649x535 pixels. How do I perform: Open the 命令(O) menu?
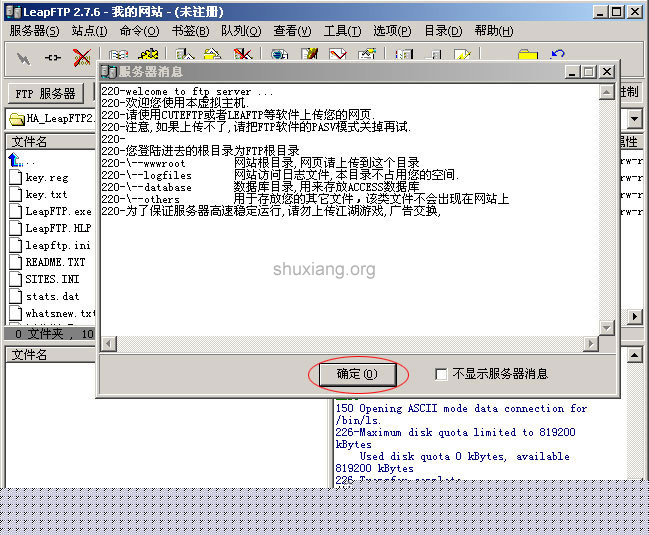pyautogui.click(x=139, y=31)
